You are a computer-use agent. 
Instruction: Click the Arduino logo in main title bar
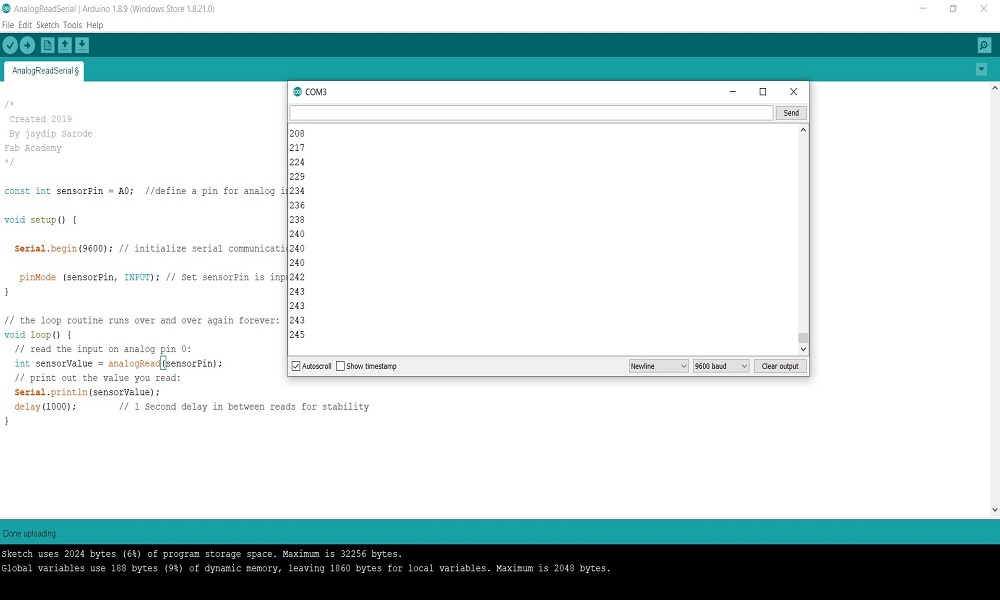6,9
